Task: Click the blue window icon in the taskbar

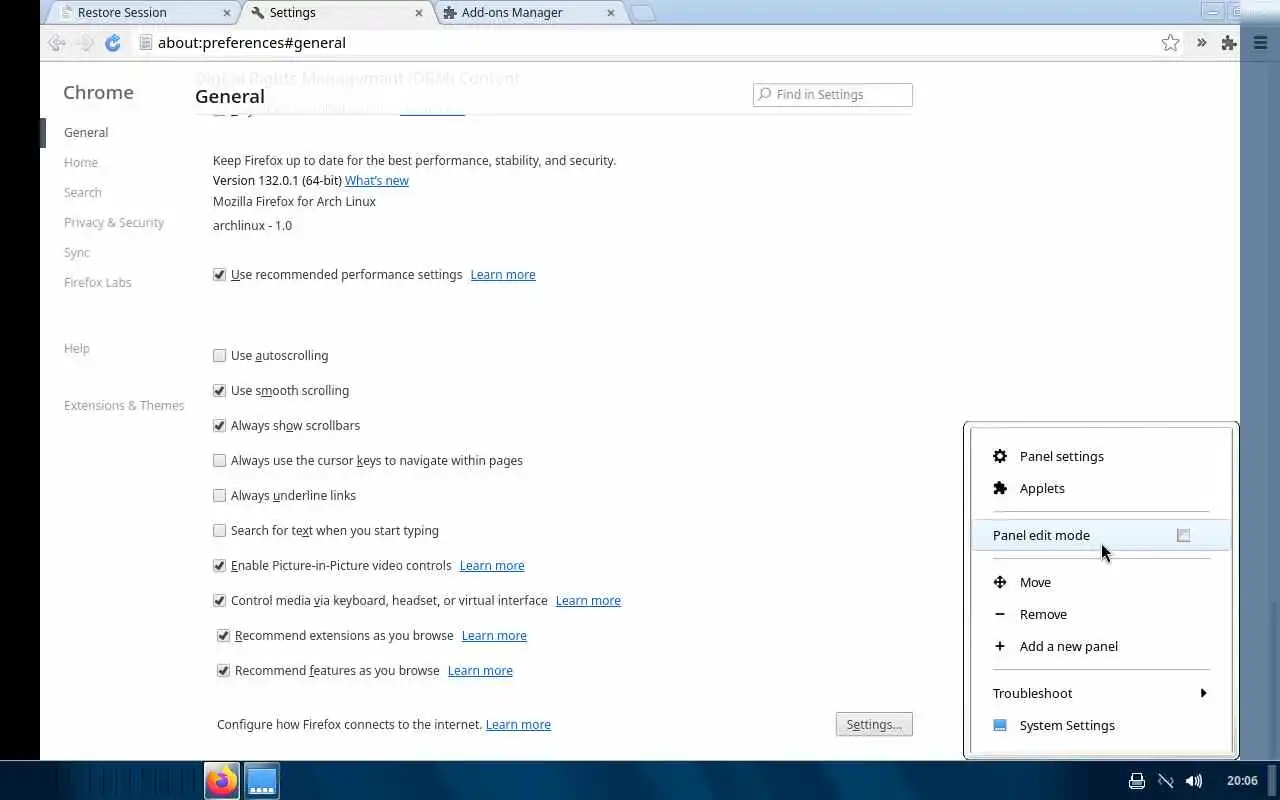Action: pyautogui.click(x=262, y=781)
